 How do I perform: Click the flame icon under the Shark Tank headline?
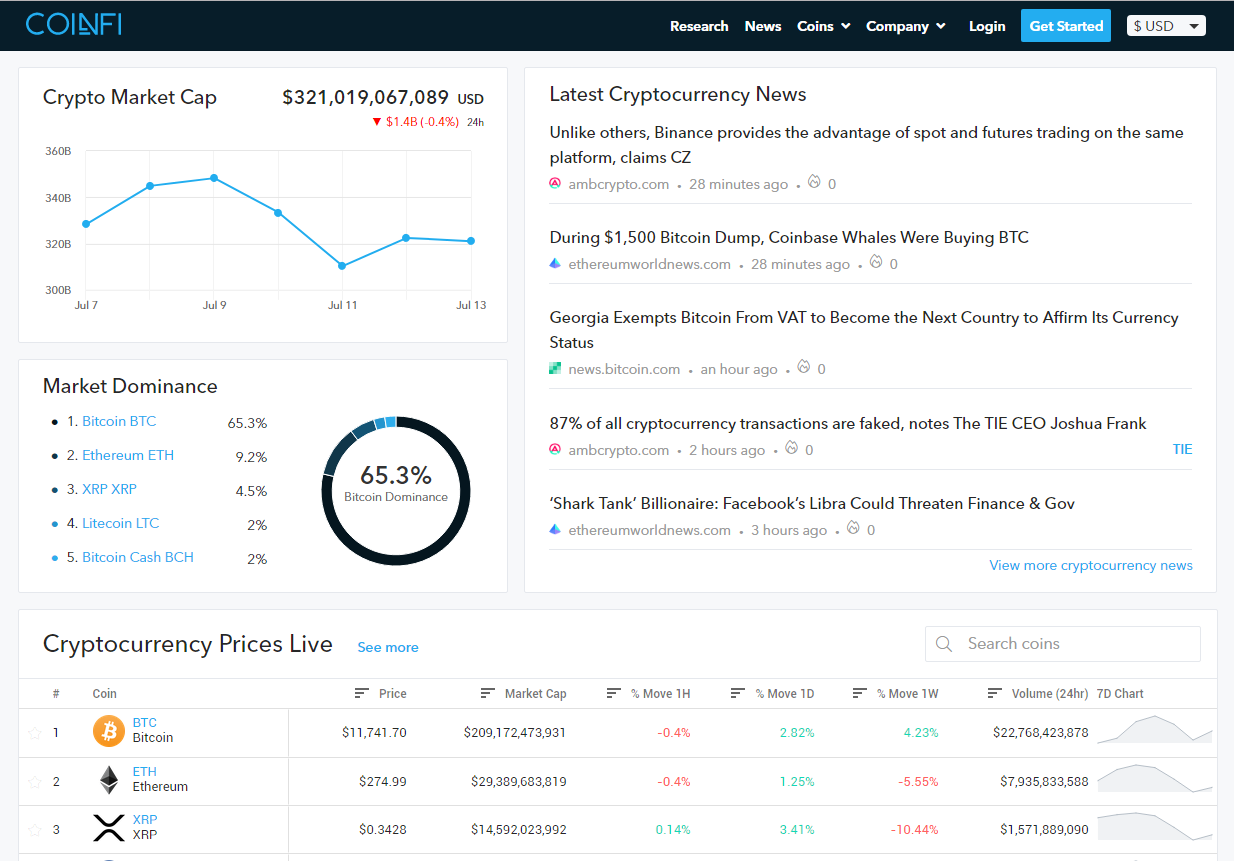point(854,528)
